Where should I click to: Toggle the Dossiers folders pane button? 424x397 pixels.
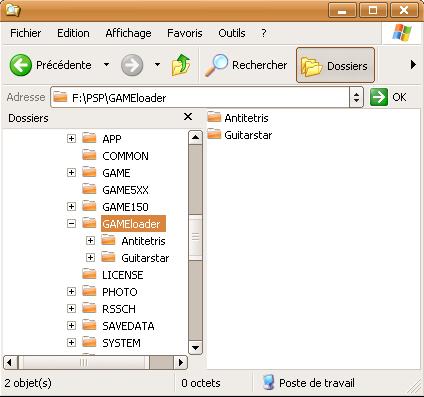tap(335, 65)
